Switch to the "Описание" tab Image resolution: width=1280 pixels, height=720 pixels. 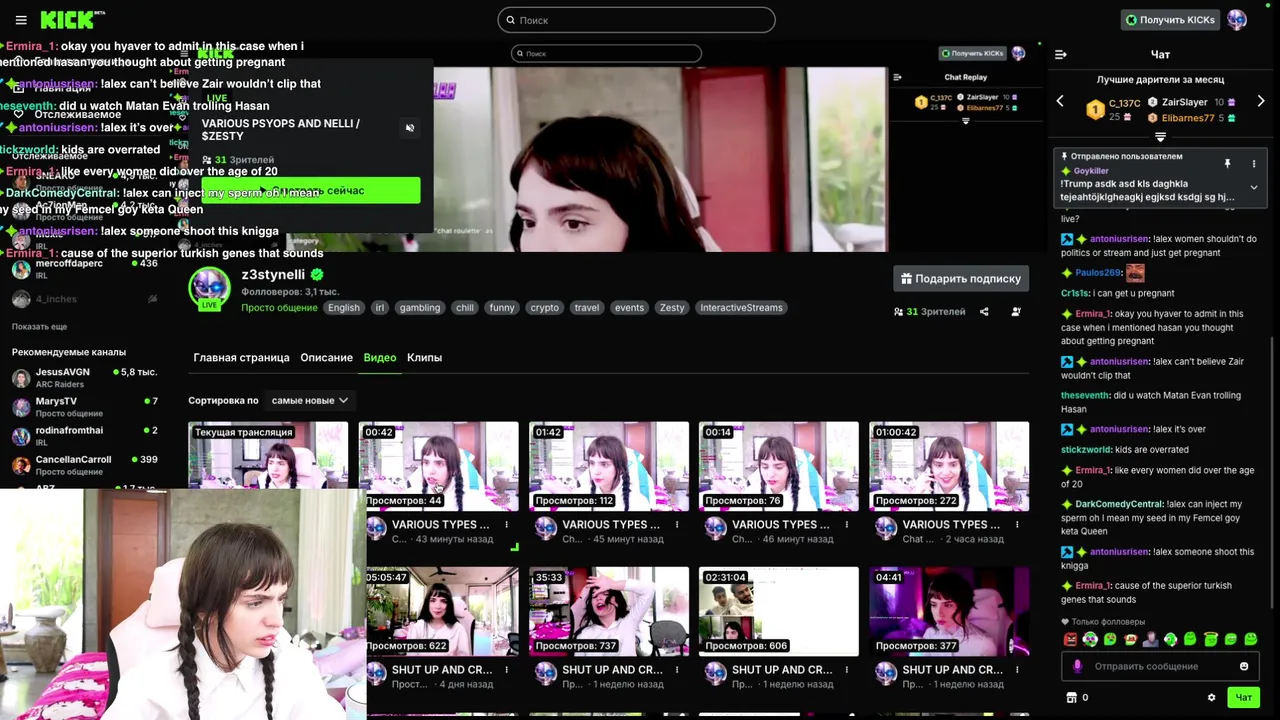coord(326,357)
